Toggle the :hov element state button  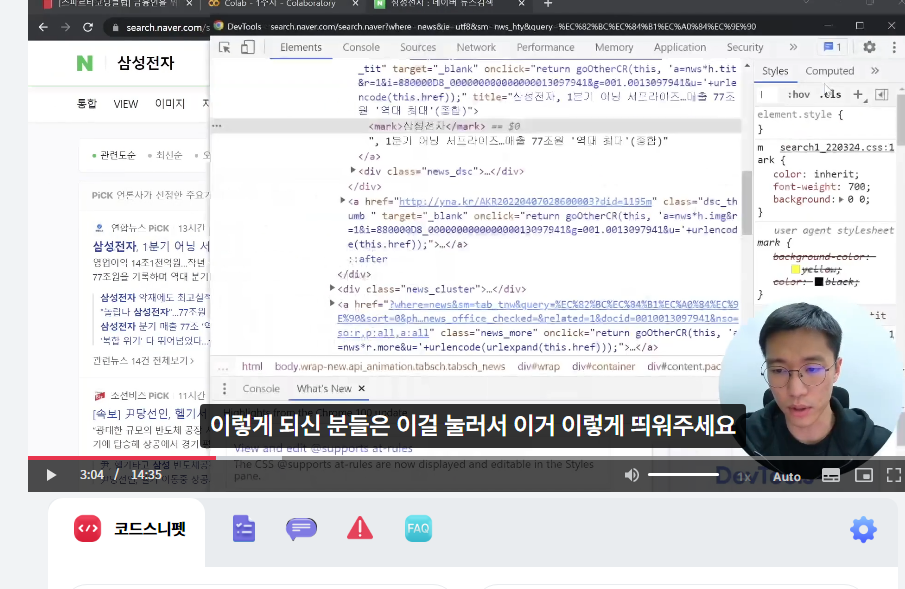[x=799, y=94]
